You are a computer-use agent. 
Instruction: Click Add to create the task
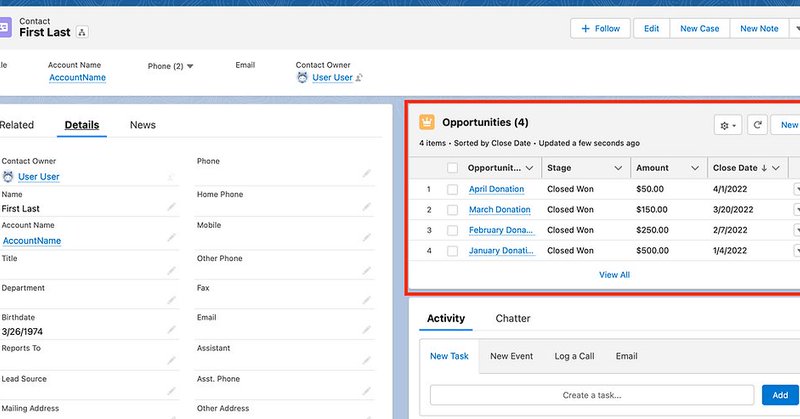click(780, 395)
